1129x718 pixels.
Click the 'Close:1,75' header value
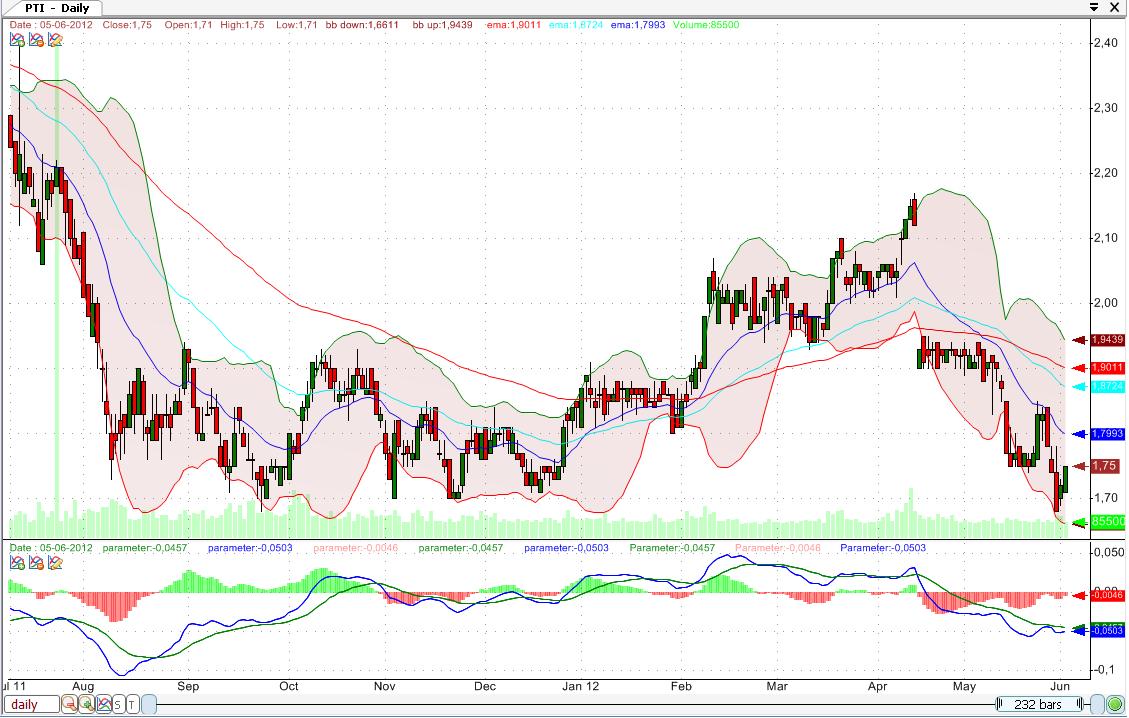(x=127, y=24)
